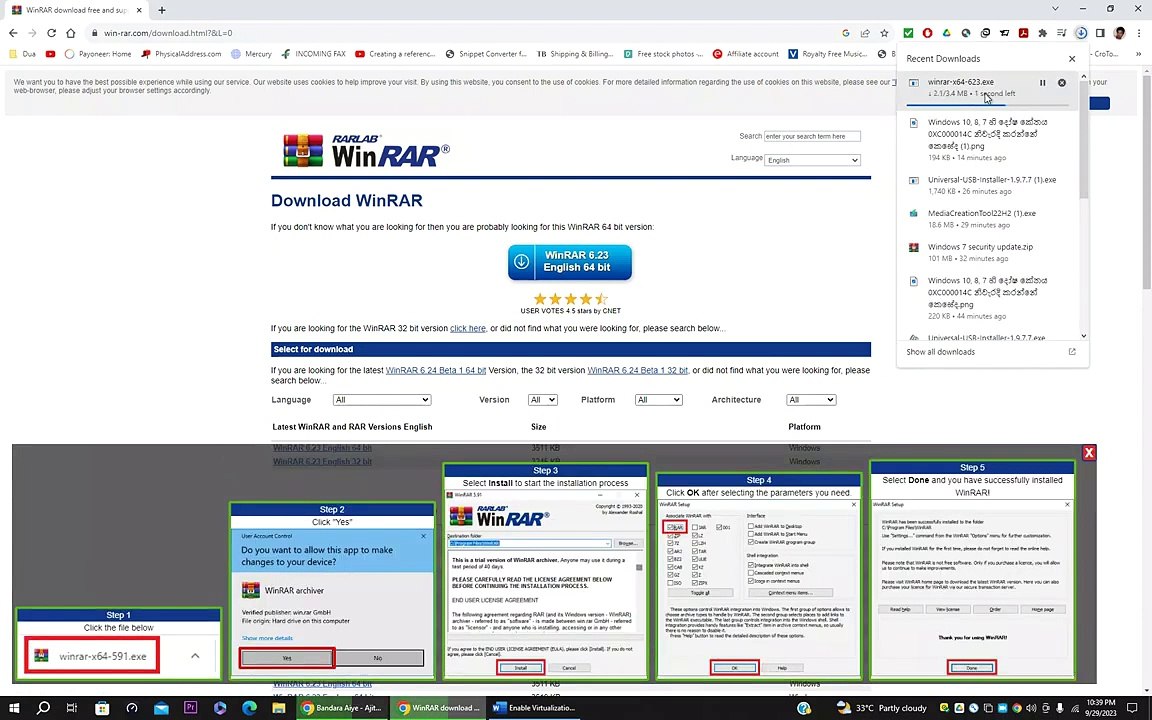Open the INCOMING FAX bookmark
1152x720 pixels.
coord(313,54)
